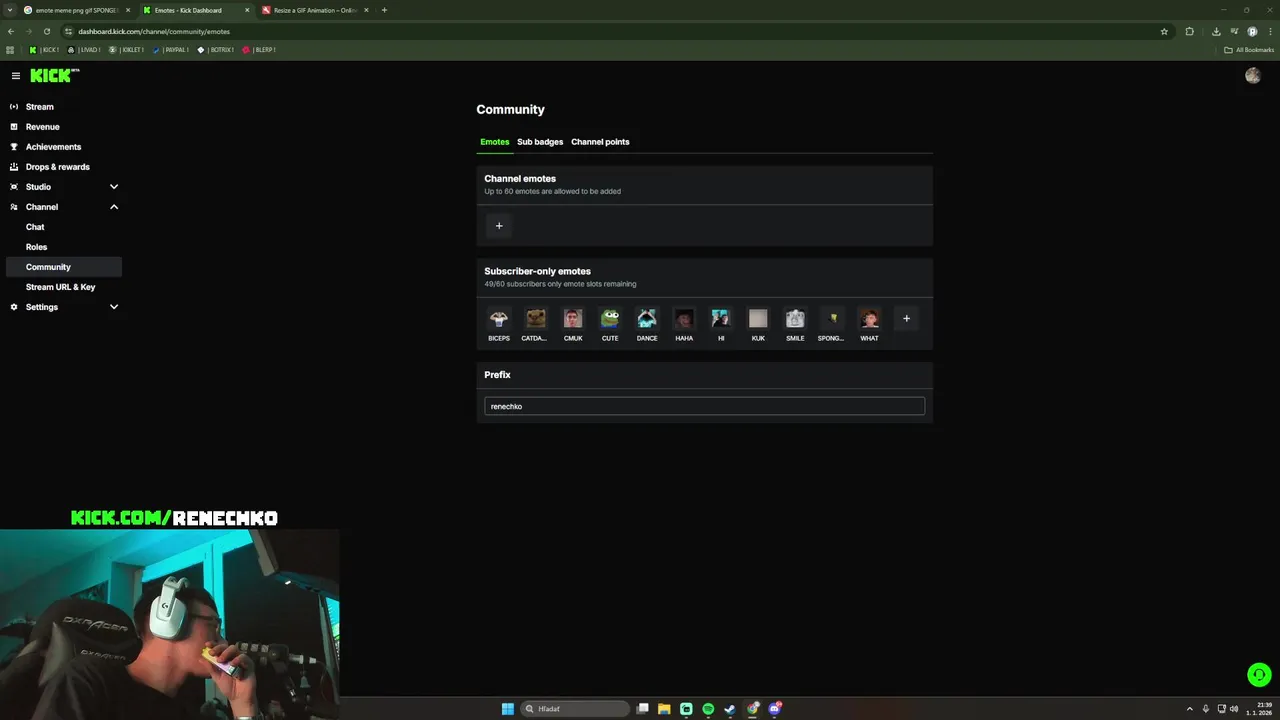This screenshot has width=1280, height=720.
Task: Switch to the Channel points tab
Action: pos(600,142)
